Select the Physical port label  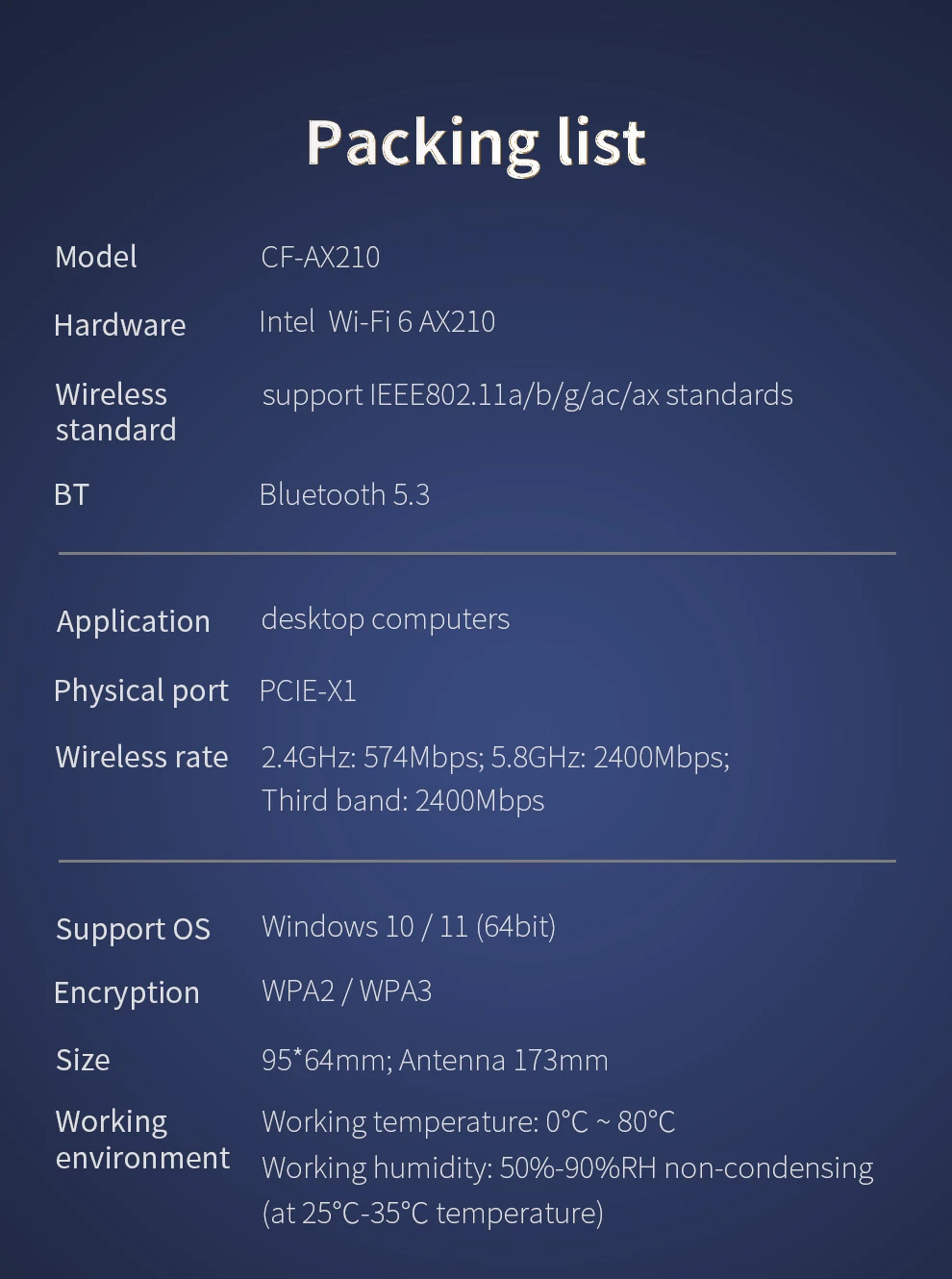click(x=141, y=690)
